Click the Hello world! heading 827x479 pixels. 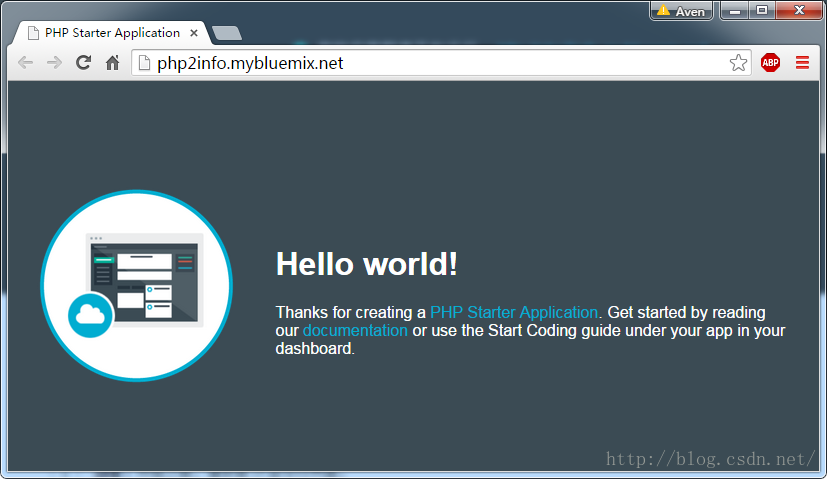tap(367, 264)
